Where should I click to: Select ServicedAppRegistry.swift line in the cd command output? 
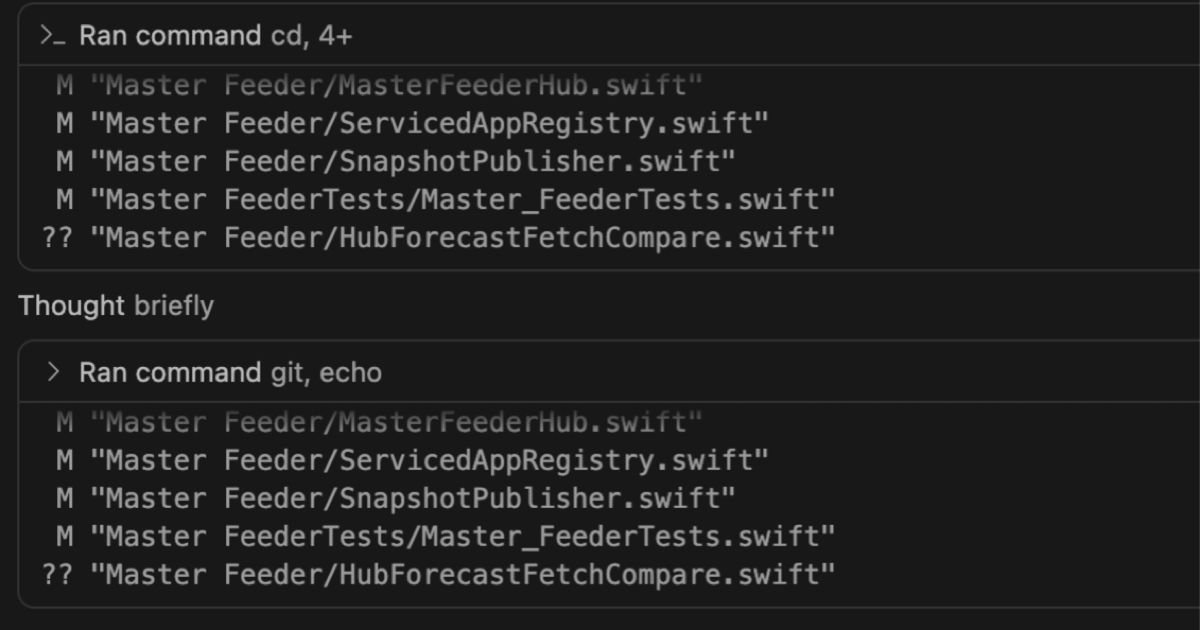[412, 124]
